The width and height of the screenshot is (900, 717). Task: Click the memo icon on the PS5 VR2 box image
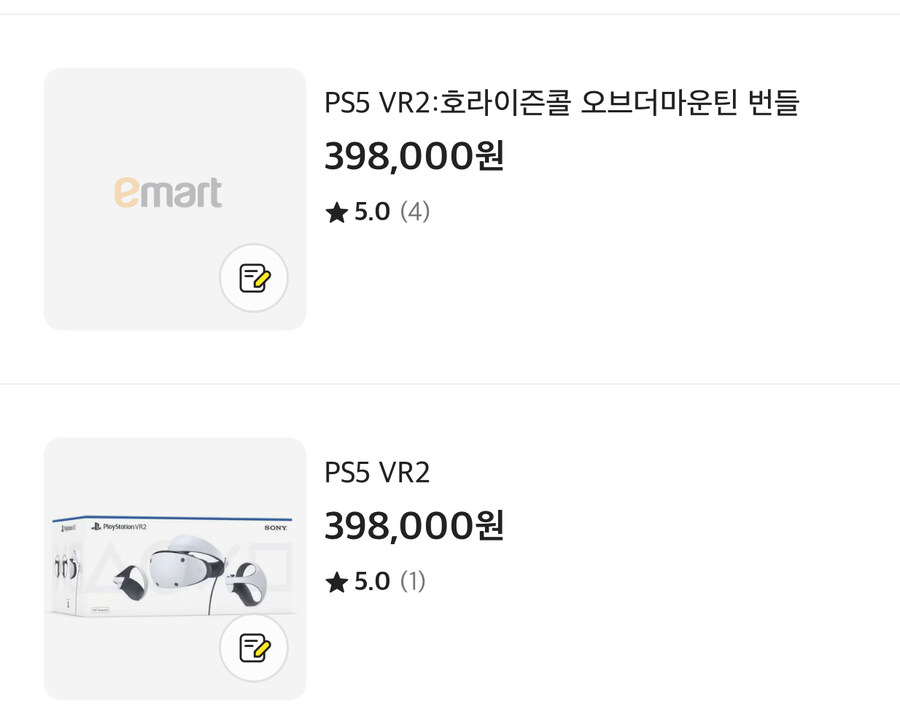254,648
